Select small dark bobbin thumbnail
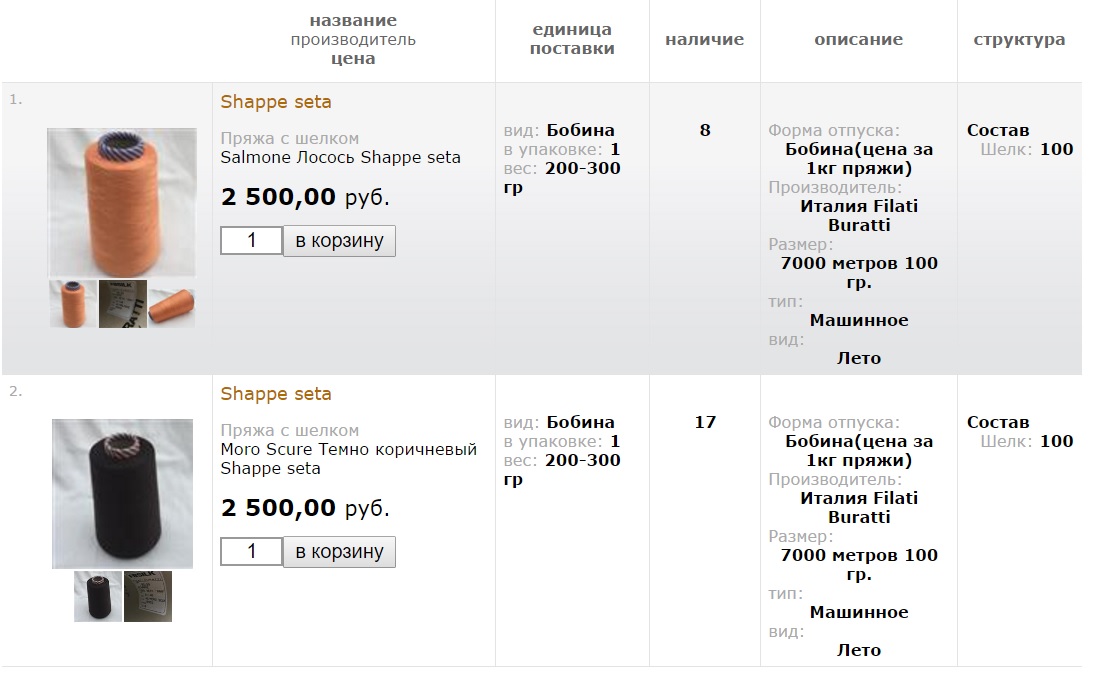Image resolution: width=1093 pixels, height=679 pixels. coord(98,596)
